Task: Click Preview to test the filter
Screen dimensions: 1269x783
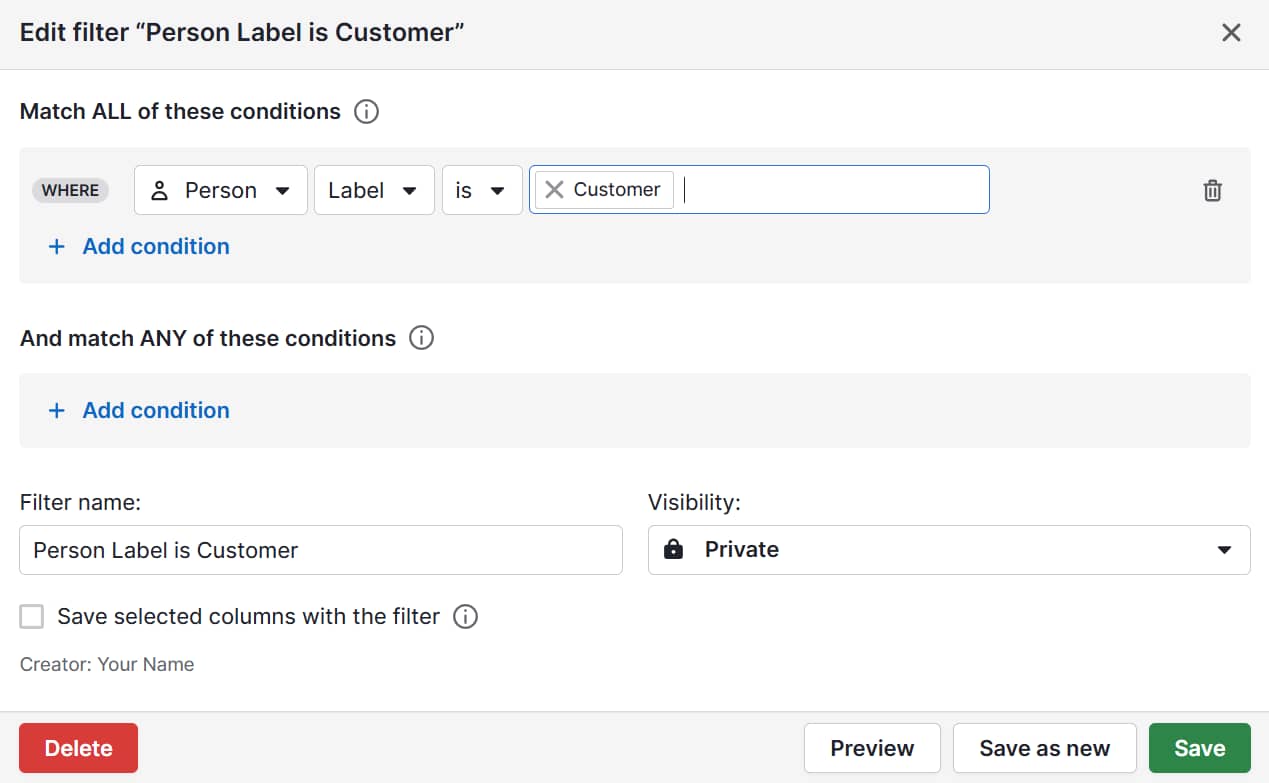Action: pos(871,747)
